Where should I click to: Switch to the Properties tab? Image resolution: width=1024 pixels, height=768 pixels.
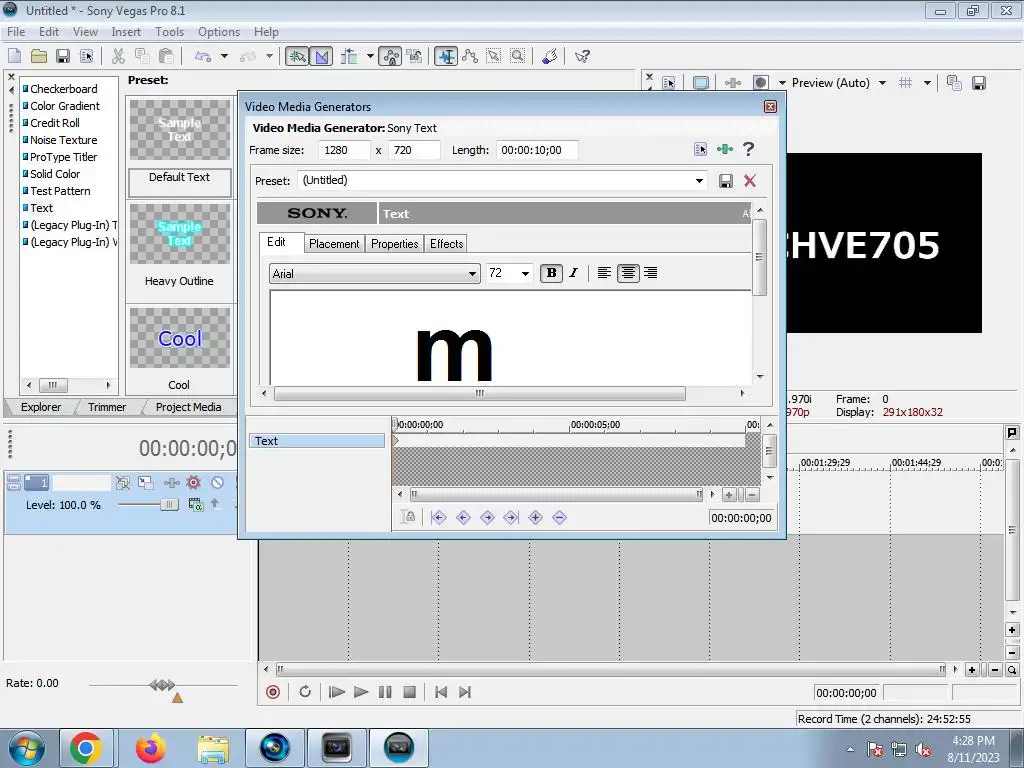394,244
